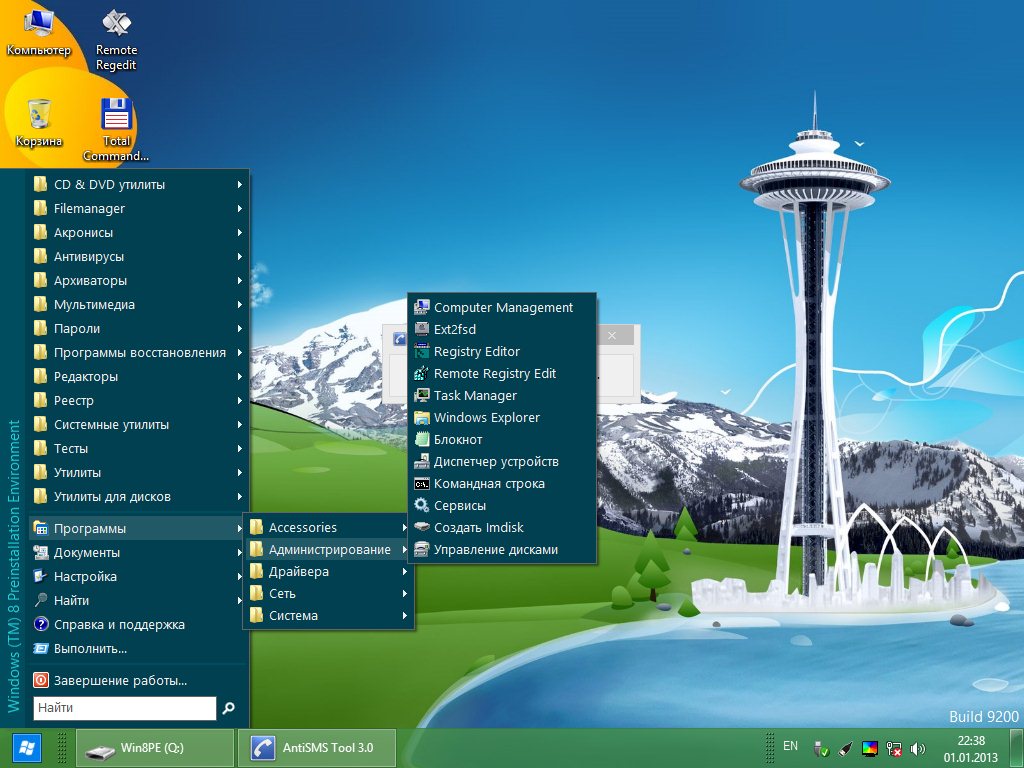Open Управление дисками menu entry
The height and width of the screenshot is (768, 1024).
495,550
